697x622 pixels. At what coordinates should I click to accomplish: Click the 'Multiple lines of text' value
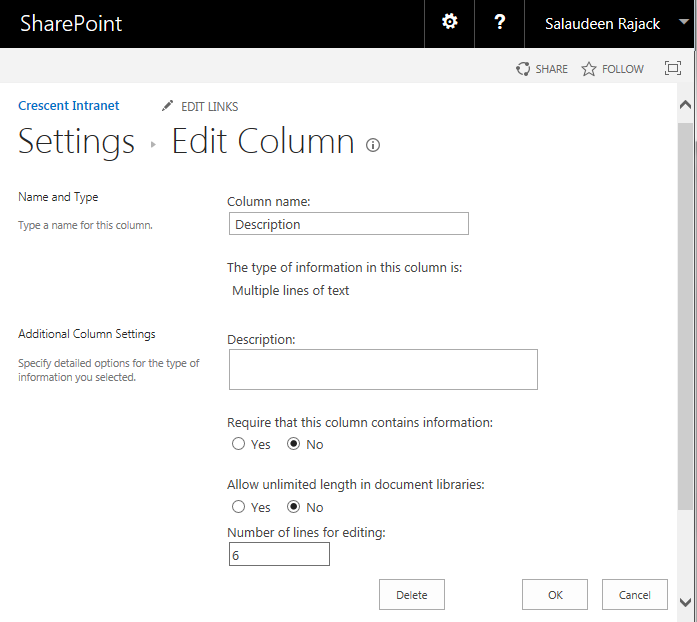point(291,290)
